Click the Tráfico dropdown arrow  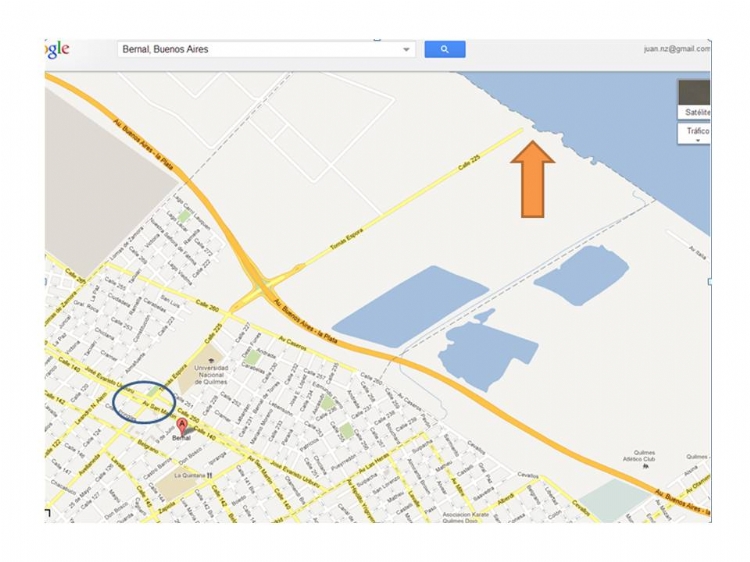[698, 140]
